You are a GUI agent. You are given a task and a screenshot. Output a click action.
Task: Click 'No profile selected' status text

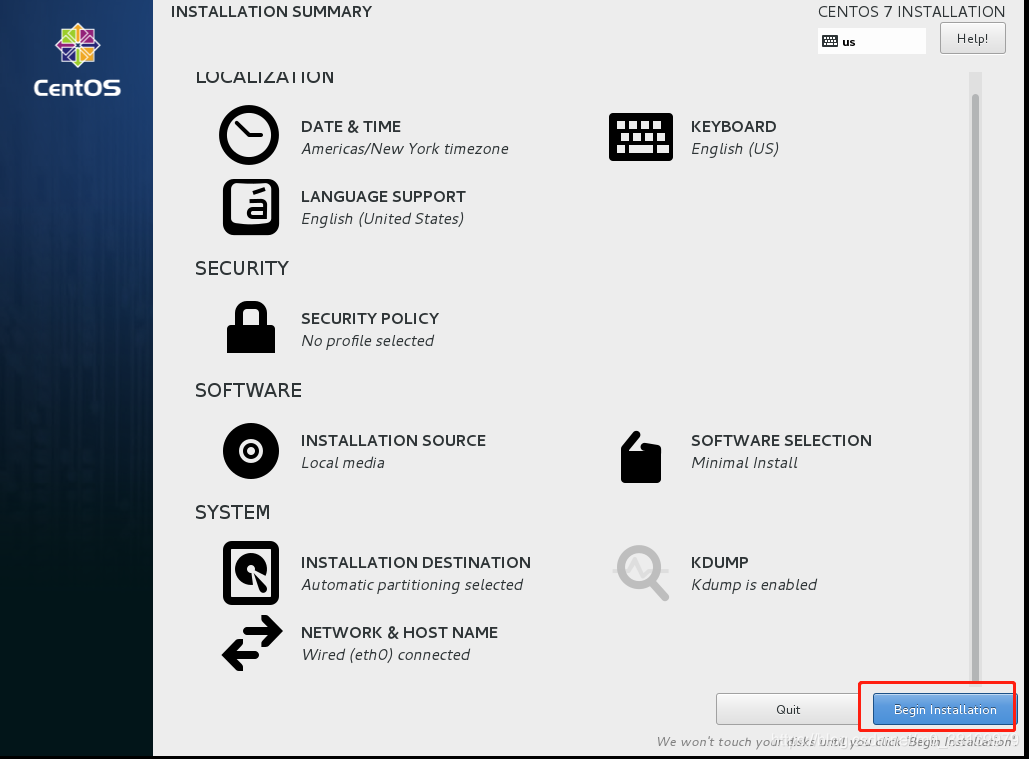[x=367, y=341]
